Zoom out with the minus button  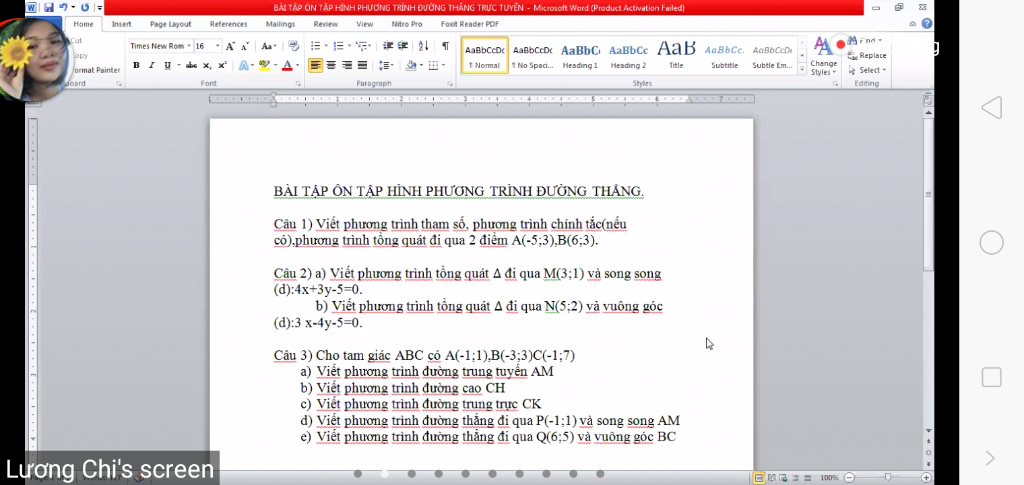pyautogui.click(x=849, y=478)
